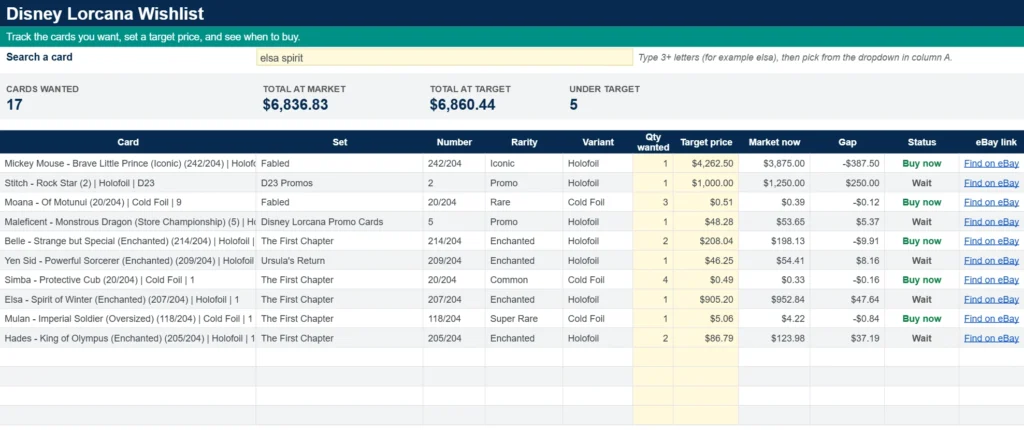
Task: Click gap value -$387.50 cell
Action: tap(848, 163)
